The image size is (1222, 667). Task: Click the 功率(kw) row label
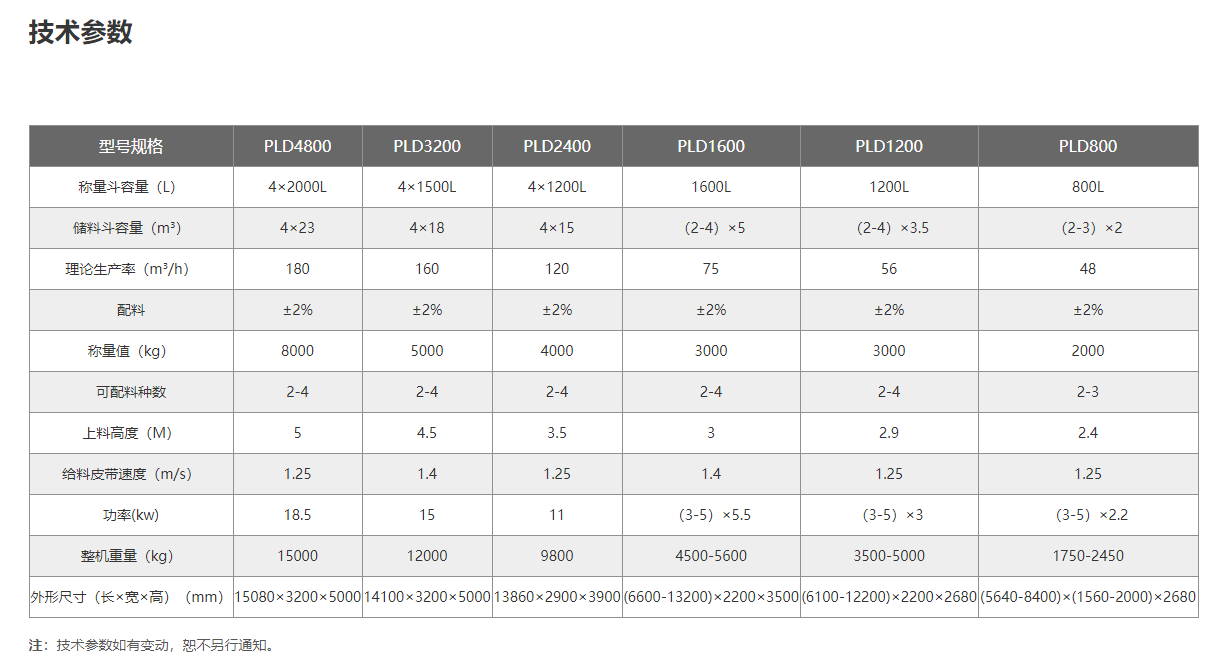131,515
